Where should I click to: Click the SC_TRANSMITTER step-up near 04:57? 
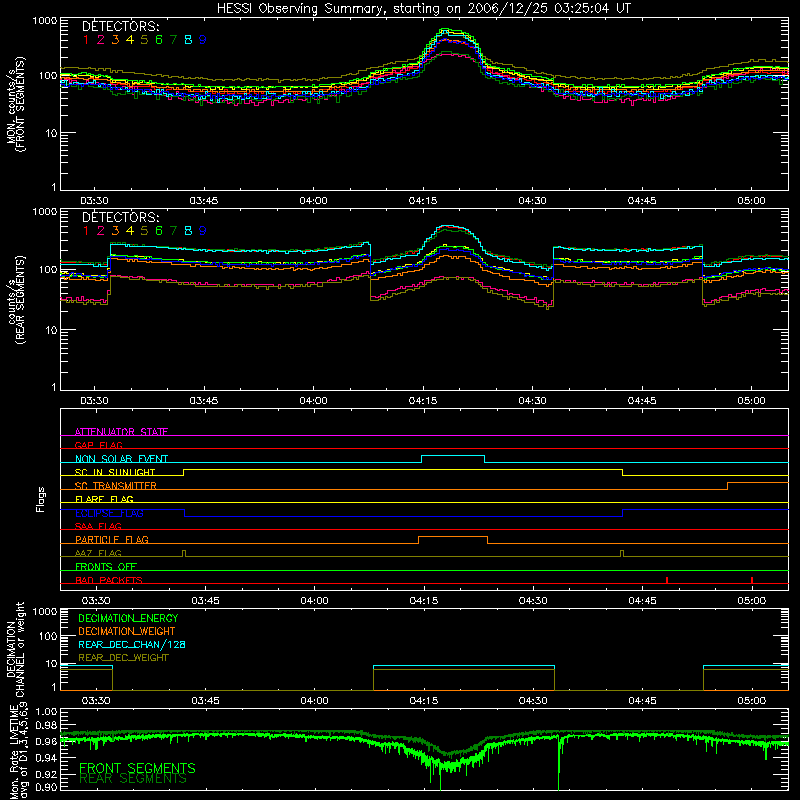click(x=728, y=486)
